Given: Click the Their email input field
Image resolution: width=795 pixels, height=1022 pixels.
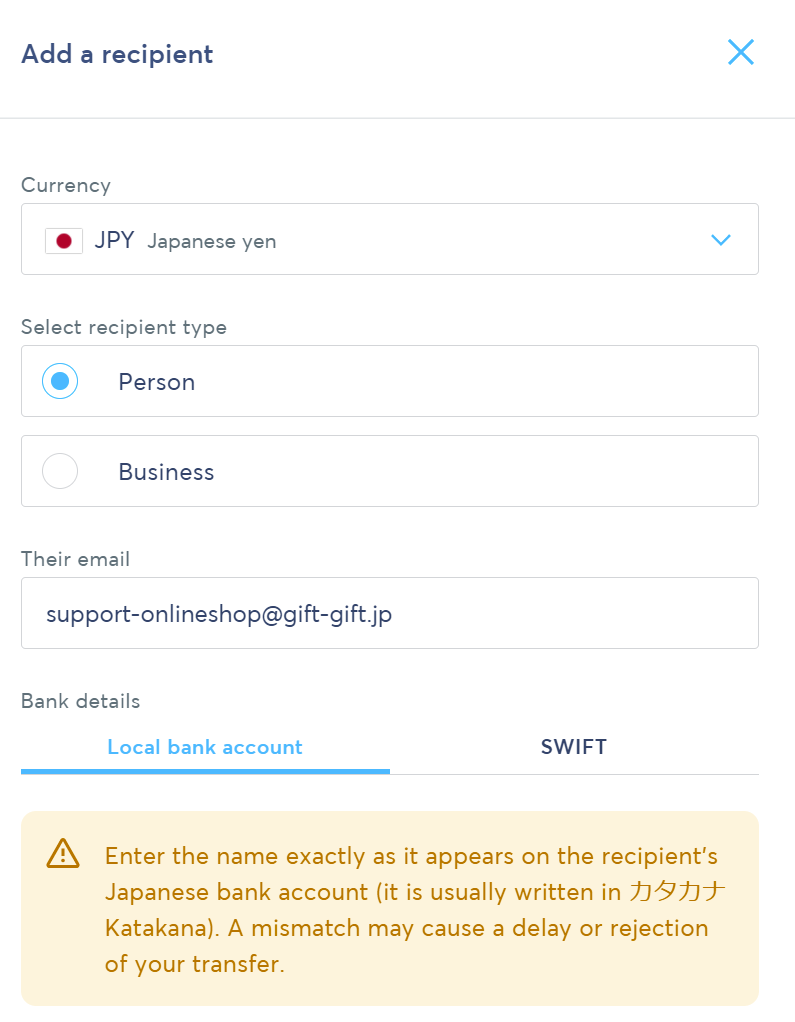Looking at the screenshot, I should [x=390, y=613].
